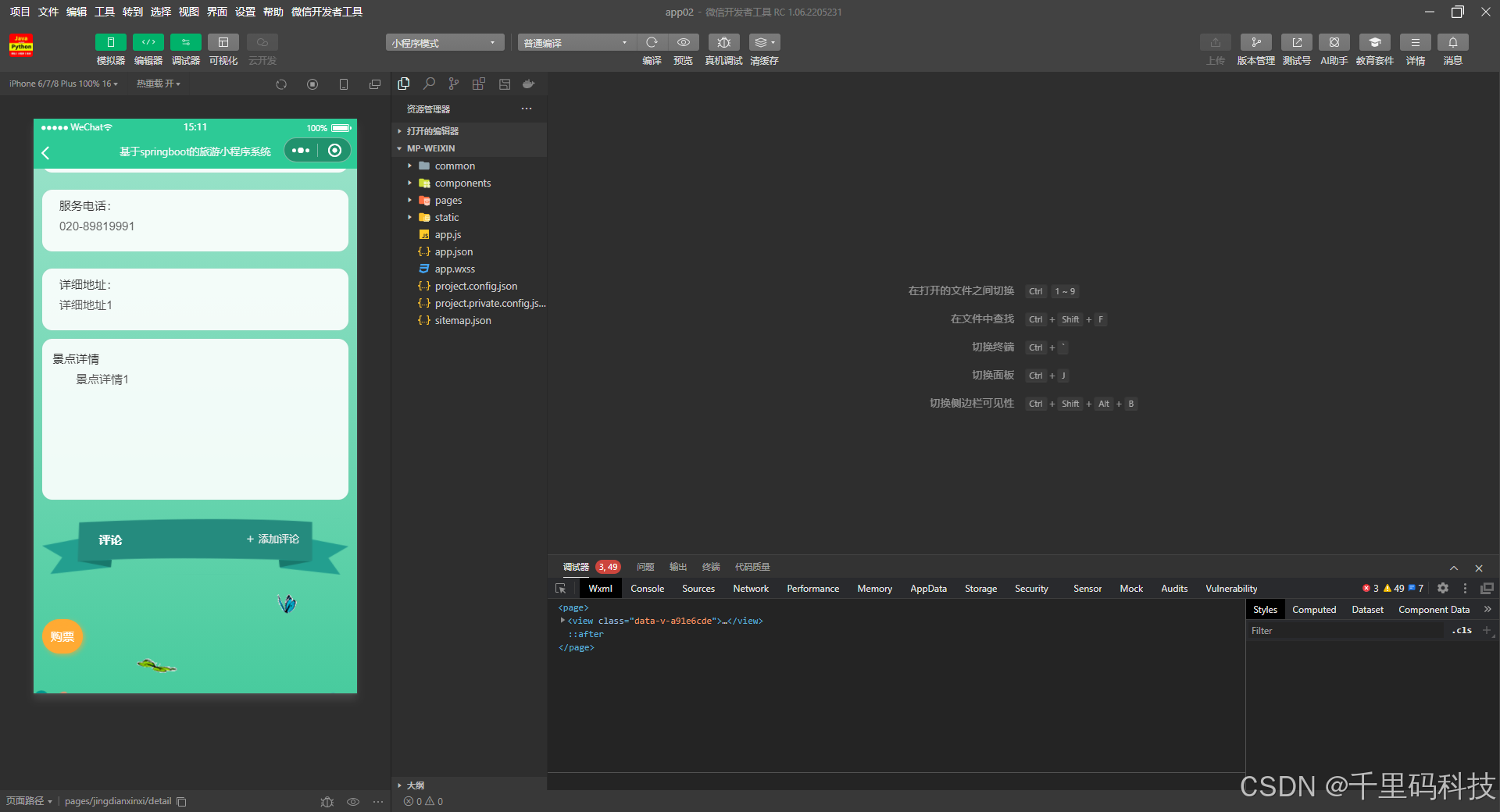Detach simulator into separate window icon
Viewport: 1500px width, 812px height.
[x=375, y=84]
